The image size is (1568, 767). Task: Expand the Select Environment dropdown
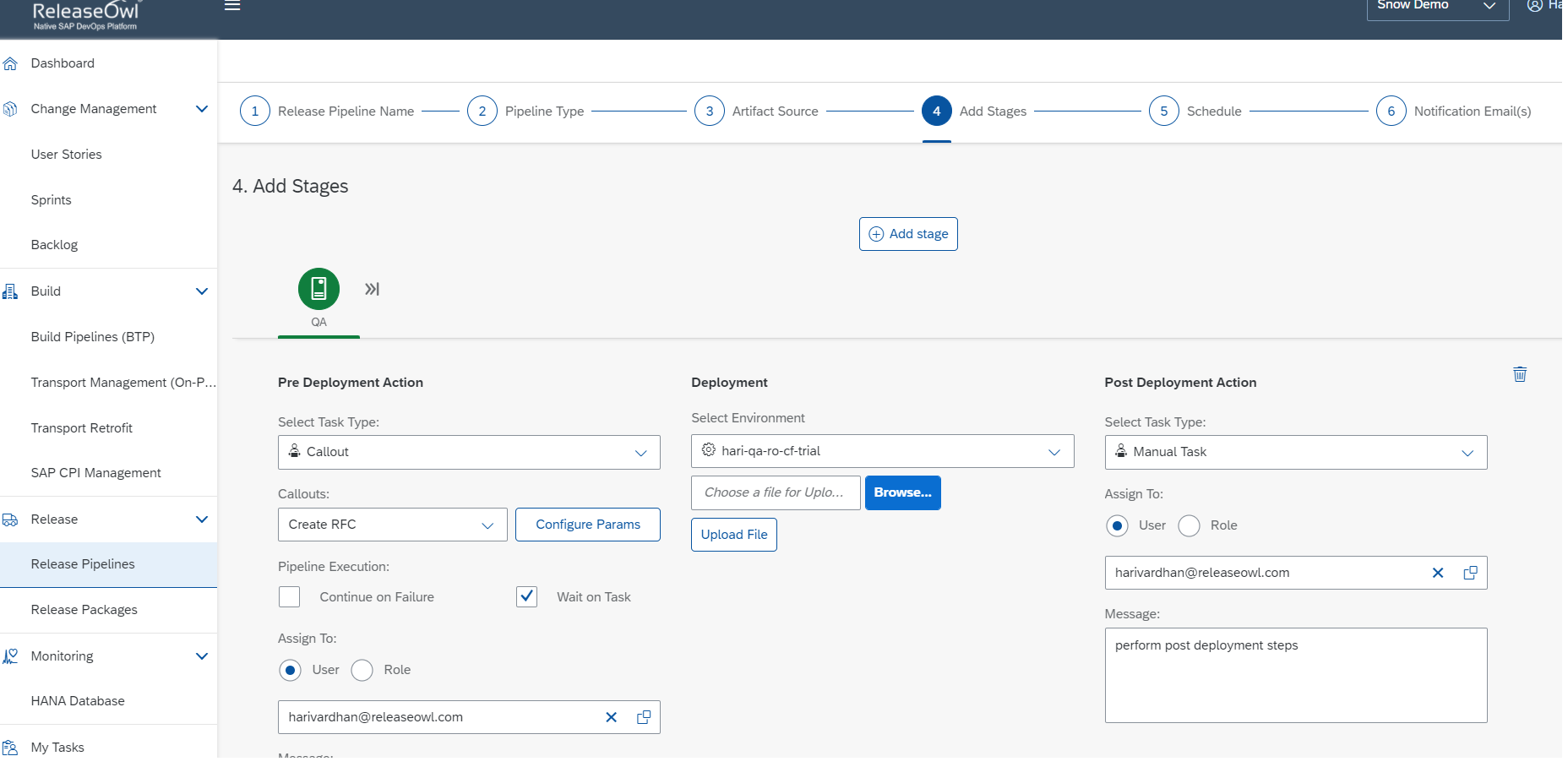point(882,451)
